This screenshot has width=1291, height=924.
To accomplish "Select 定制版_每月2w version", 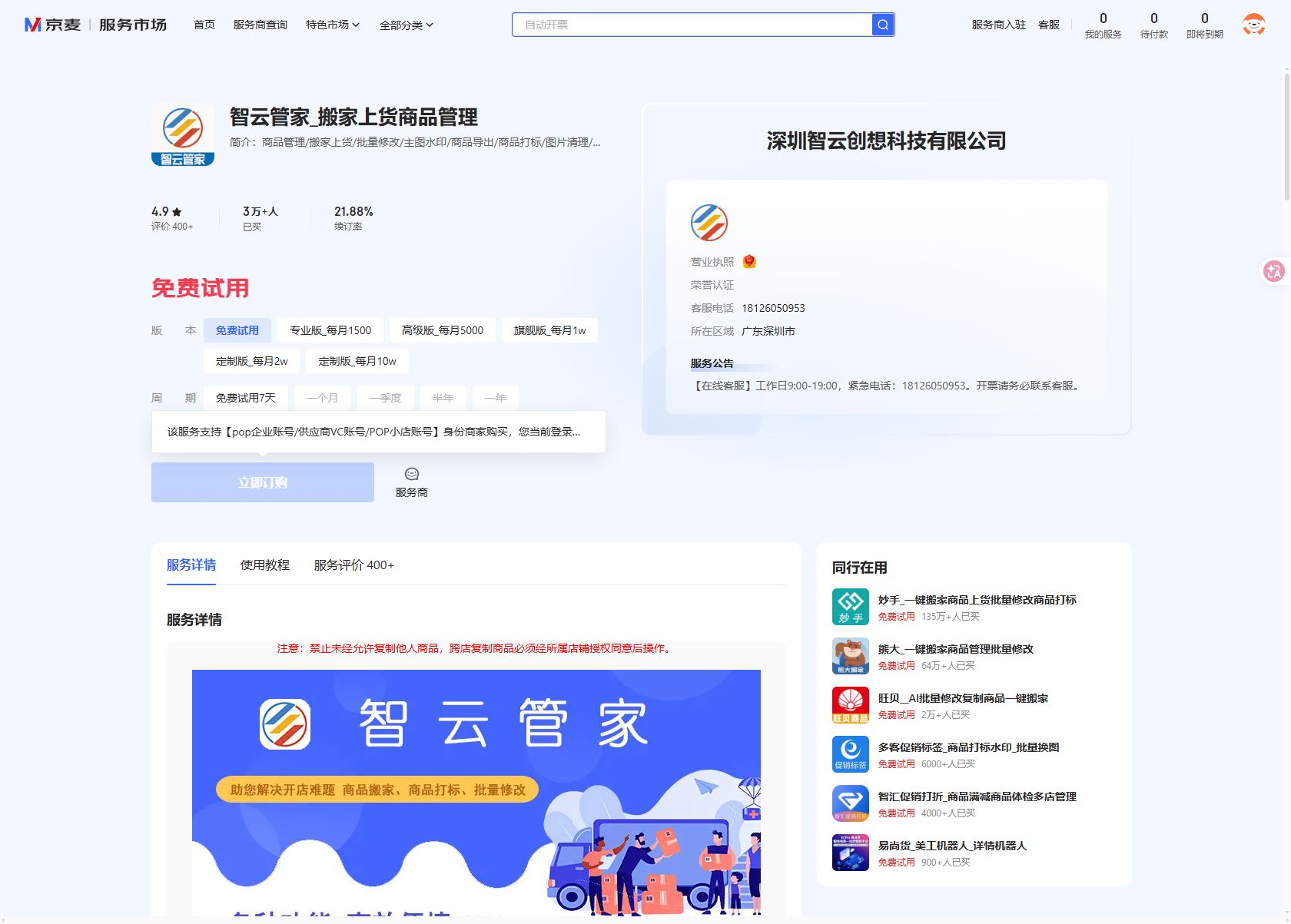I will [x=252, y=361].
